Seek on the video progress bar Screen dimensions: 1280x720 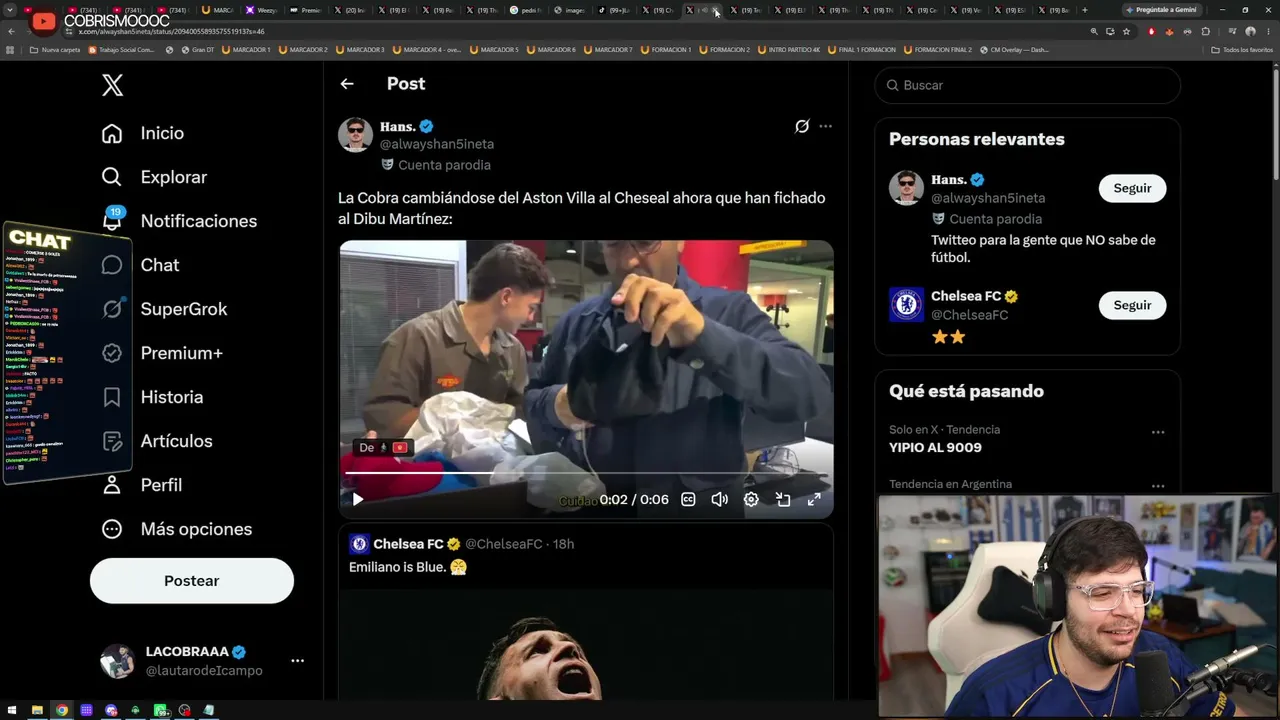(x=586, y=473)
